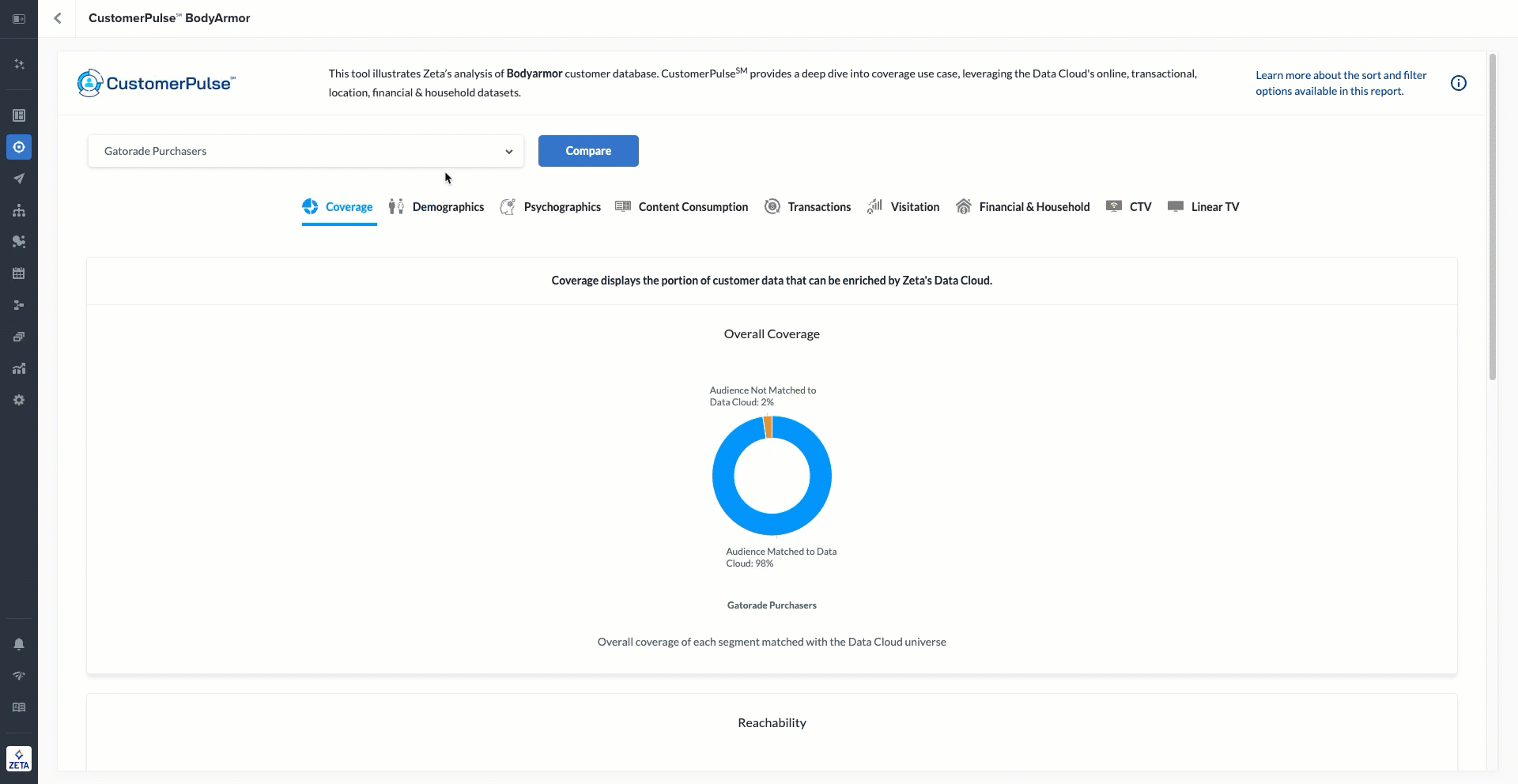Open the hierarchy org-chart sidebar icon
The image size is (1518, 784).
tap(19, 210)
